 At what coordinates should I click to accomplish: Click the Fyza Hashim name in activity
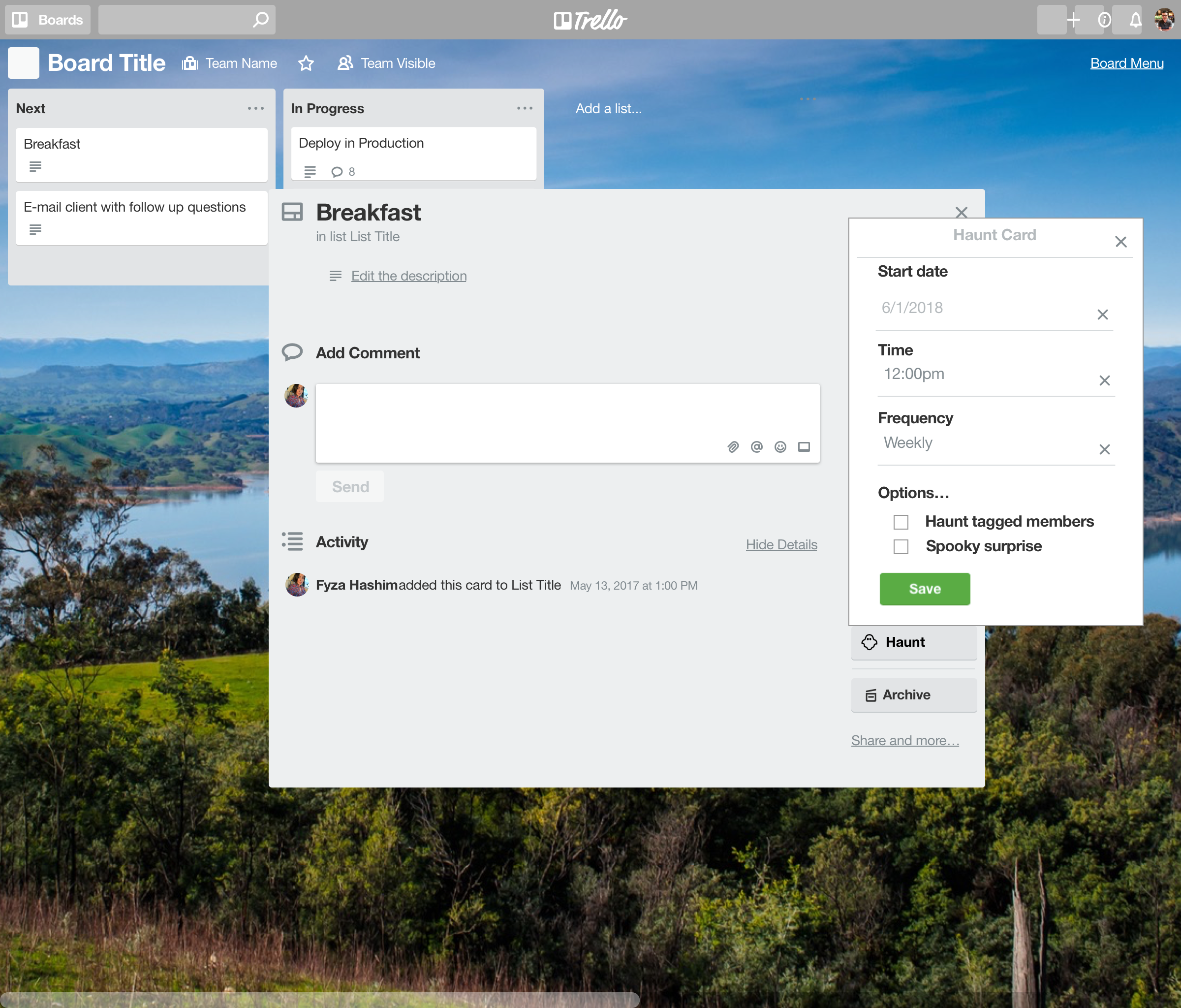[x=357, y=585]
